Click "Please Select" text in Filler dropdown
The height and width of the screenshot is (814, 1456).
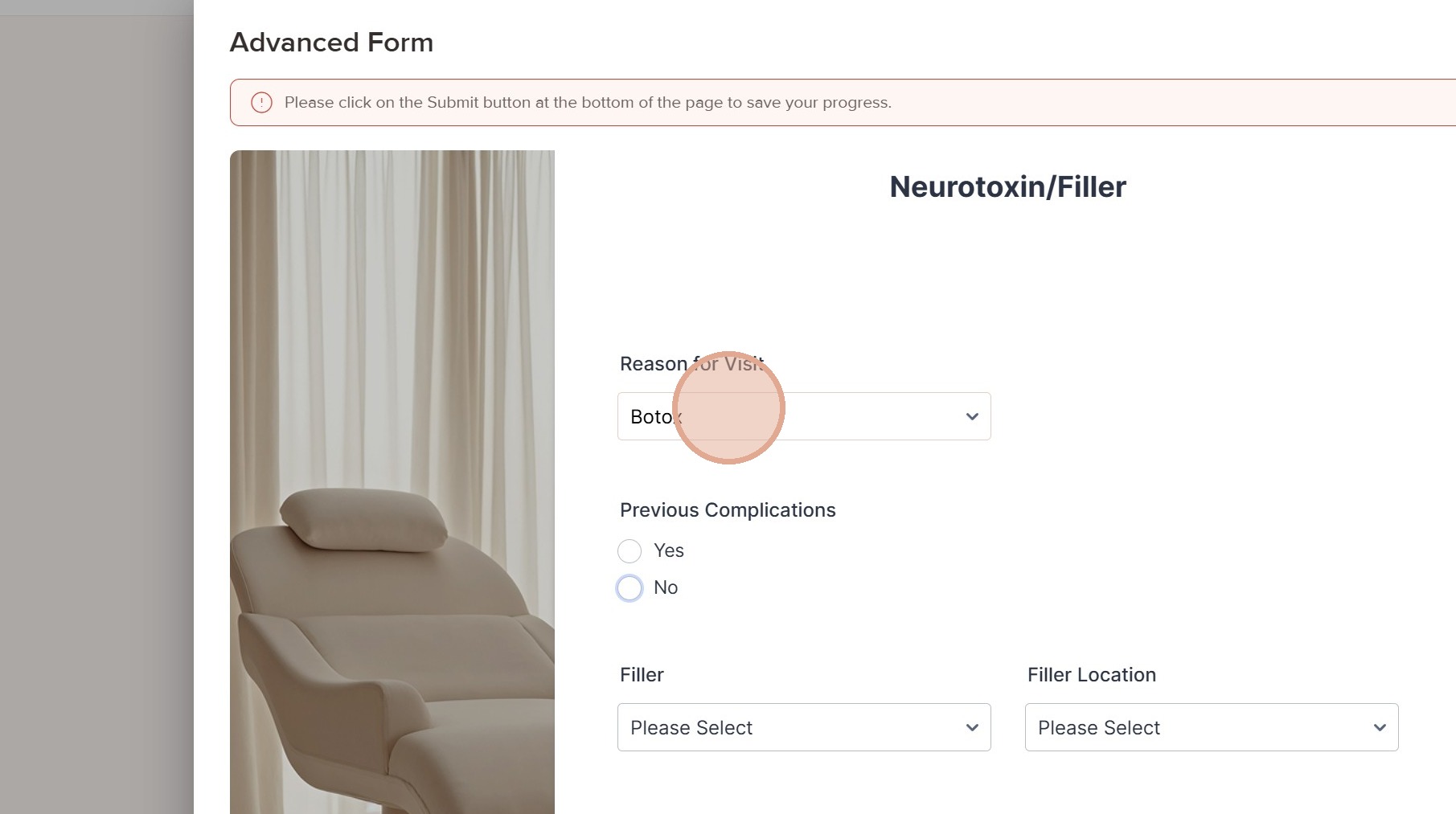click(691, 728)
